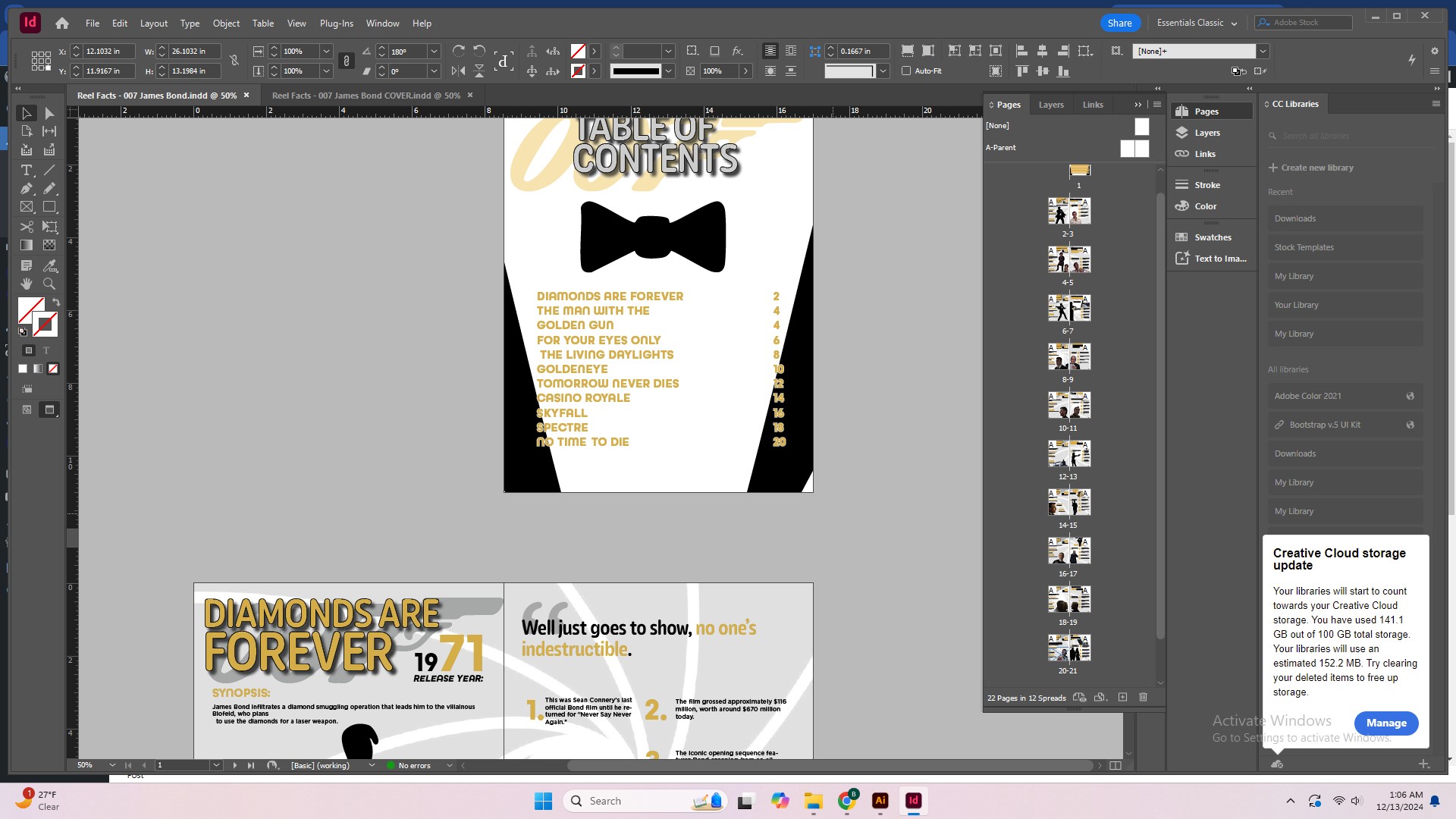Select the Pen tool
This screenshot has width=1456, height=819.
tap(27, 188)
